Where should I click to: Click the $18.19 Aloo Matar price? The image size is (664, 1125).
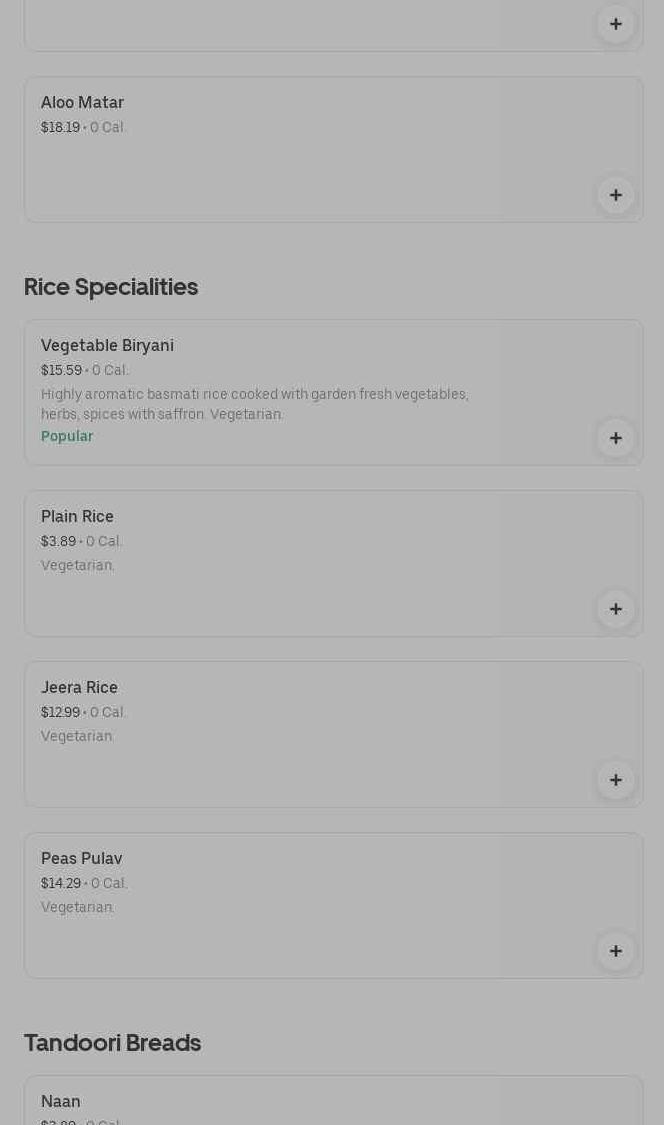pos(60,127)
